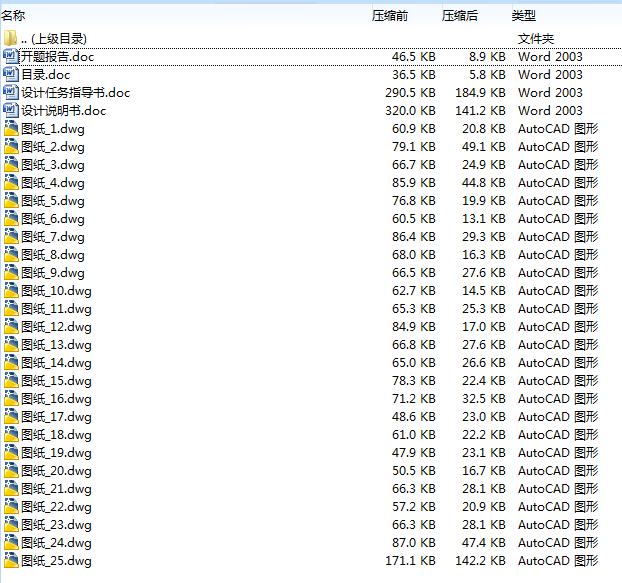
Task: Click the AutoCAD icon for 图纸_19.dwg
Action: pyautogui.click(x=11, y=453)
